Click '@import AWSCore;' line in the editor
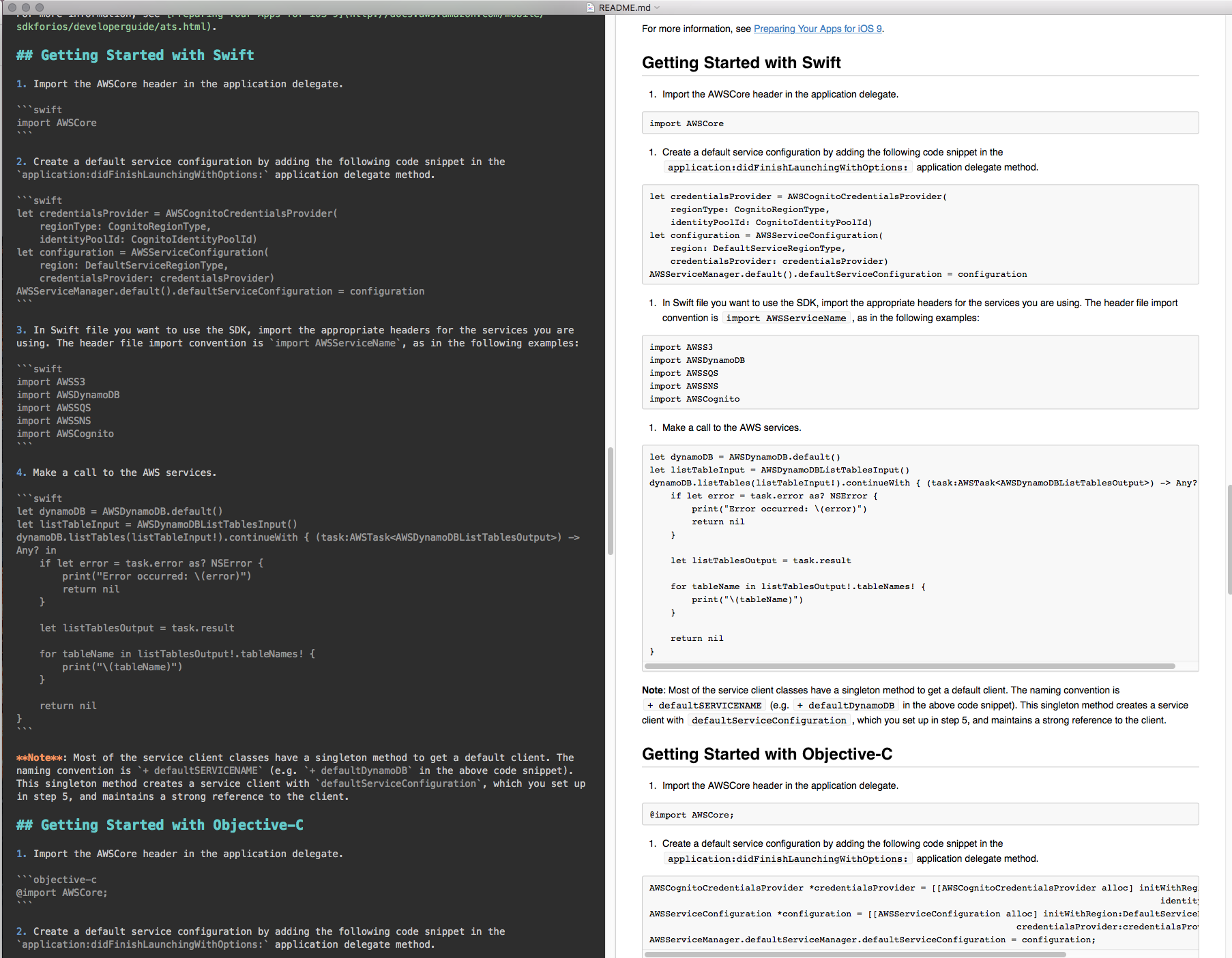This screenshot has width=1232, height=958. click(x=62, y=893)
